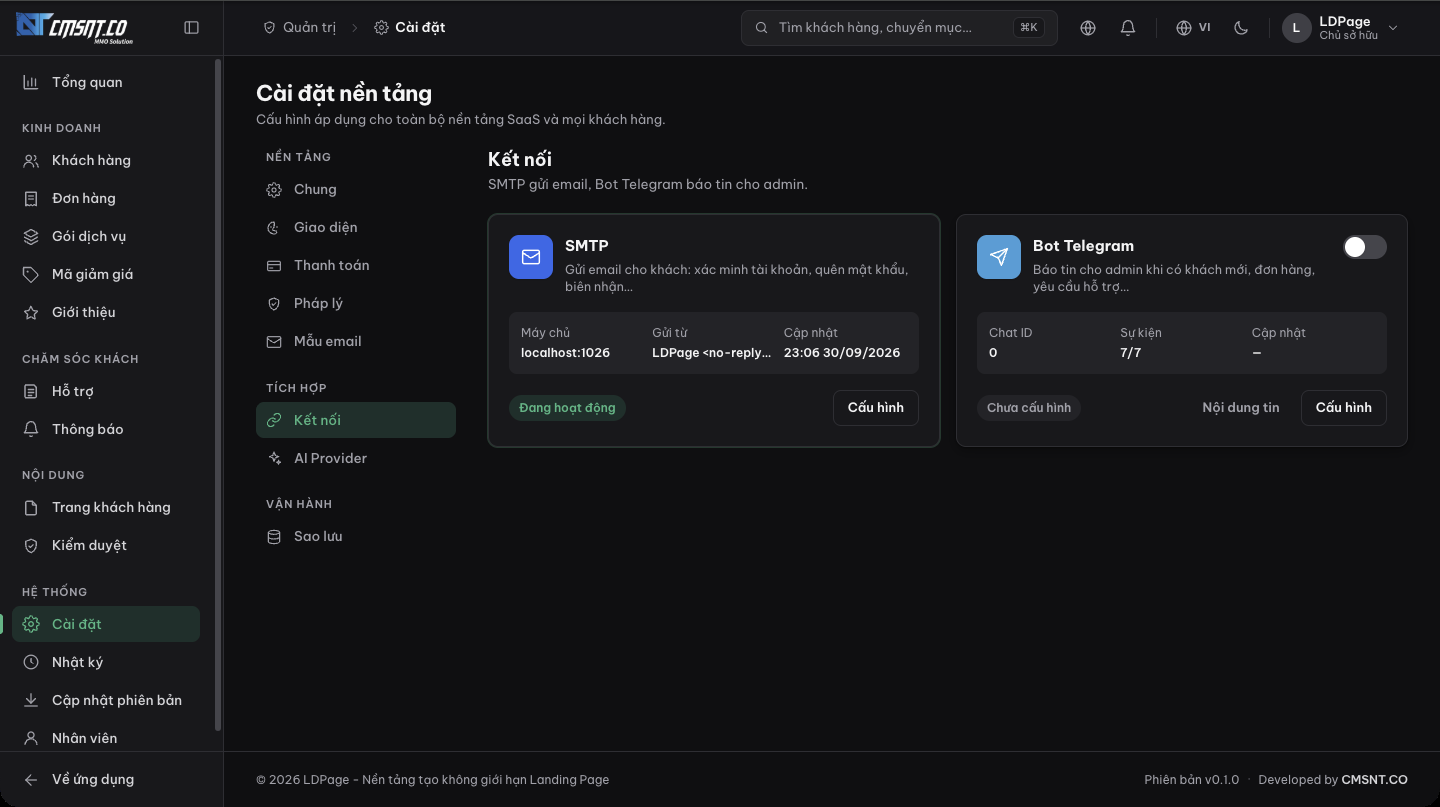Click the envelope icon next to Mẫu email
The width and height of the screenshot is (1440, 807).
[x=274, y=342]
